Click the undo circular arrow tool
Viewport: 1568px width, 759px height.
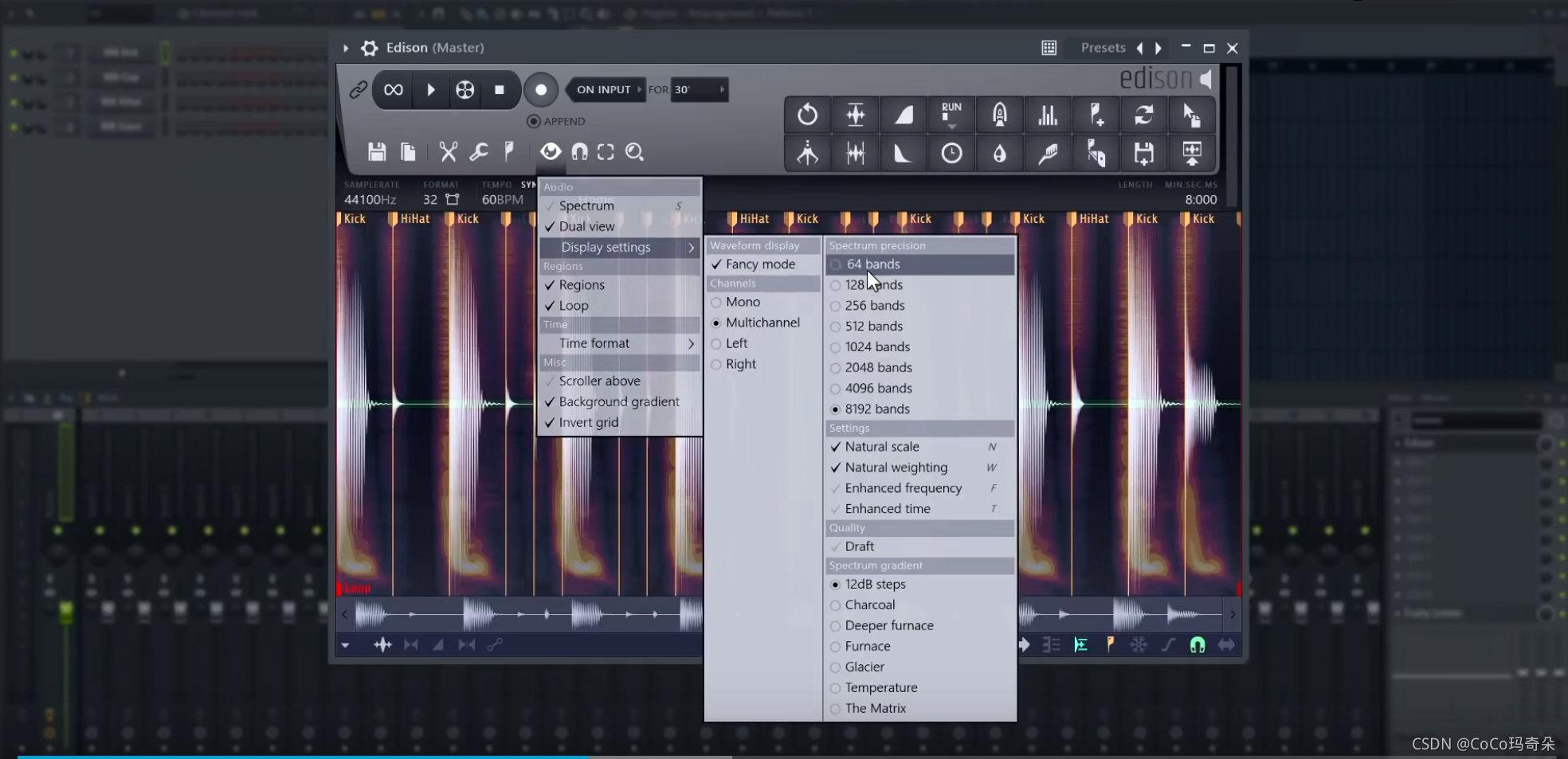click(x=807, y=115)
